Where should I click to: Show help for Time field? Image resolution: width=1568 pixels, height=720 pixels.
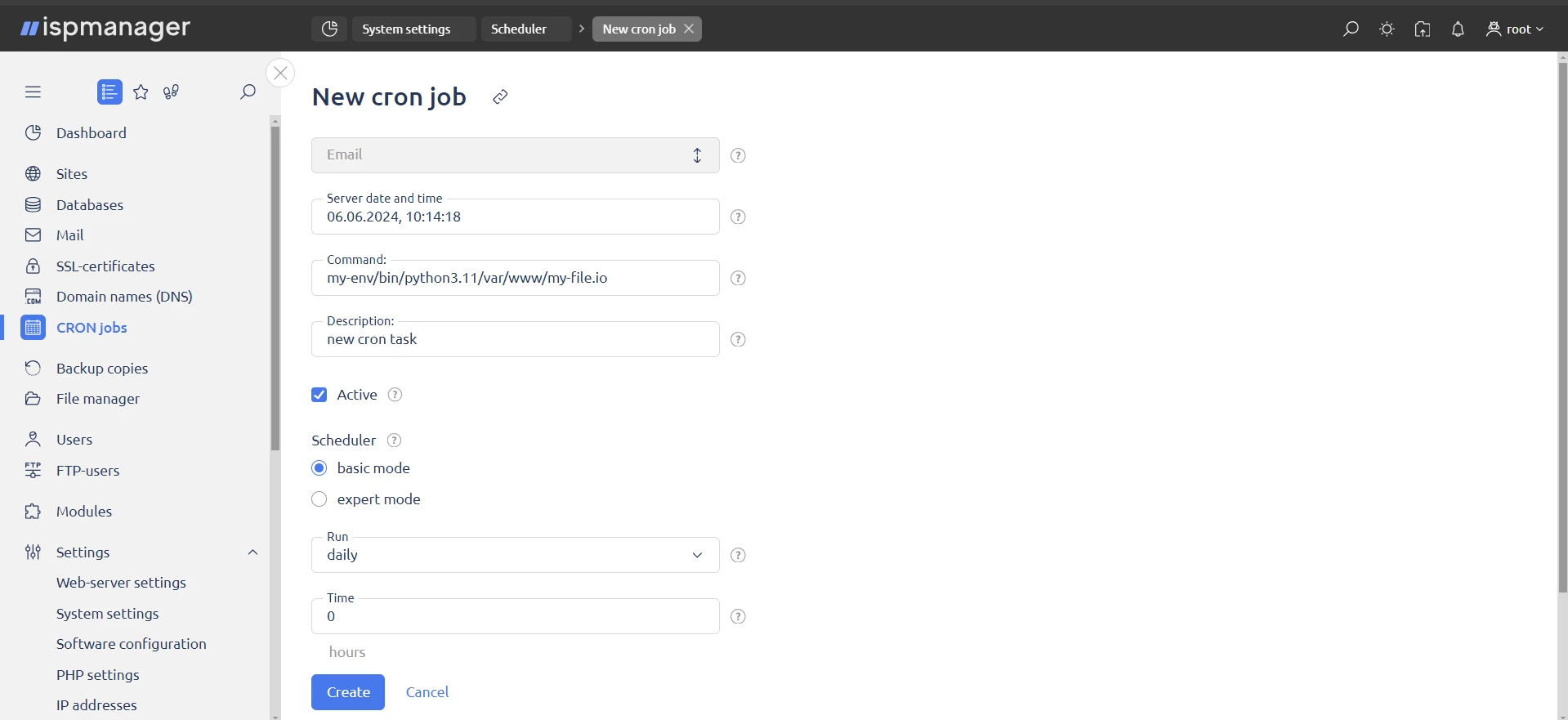738,616
